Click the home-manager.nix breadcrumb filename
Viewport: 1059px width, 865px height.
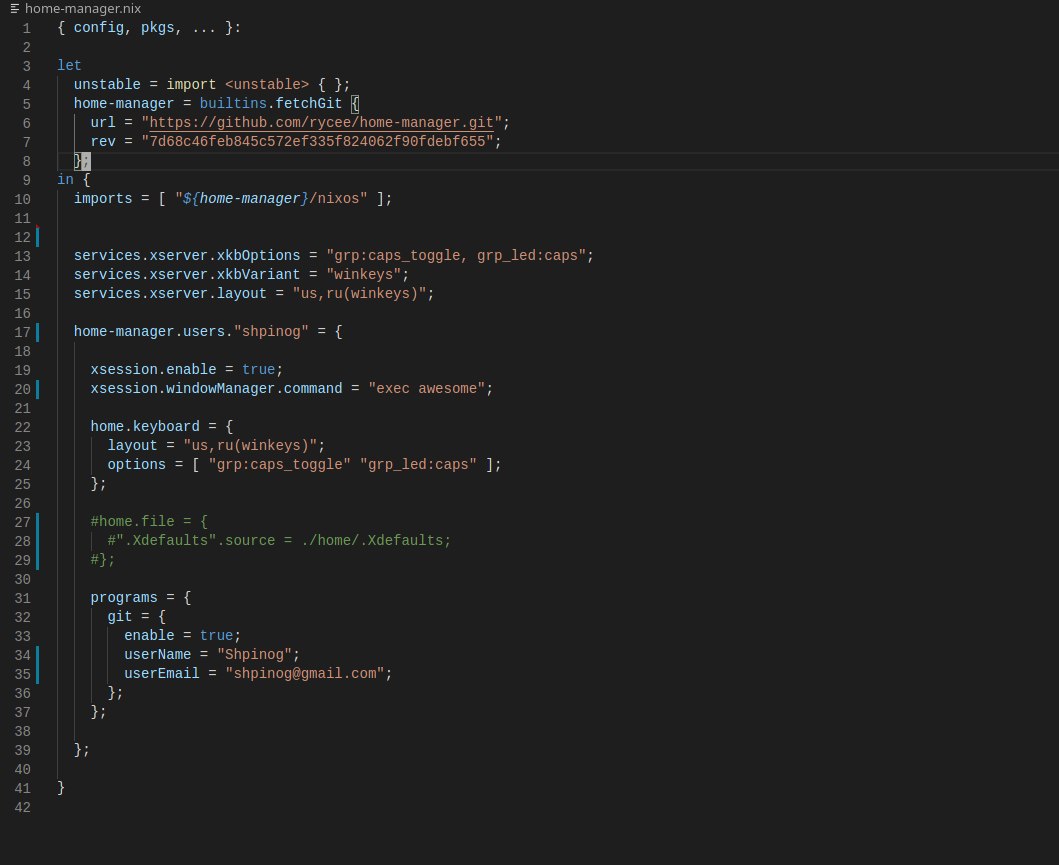point(82,9)
